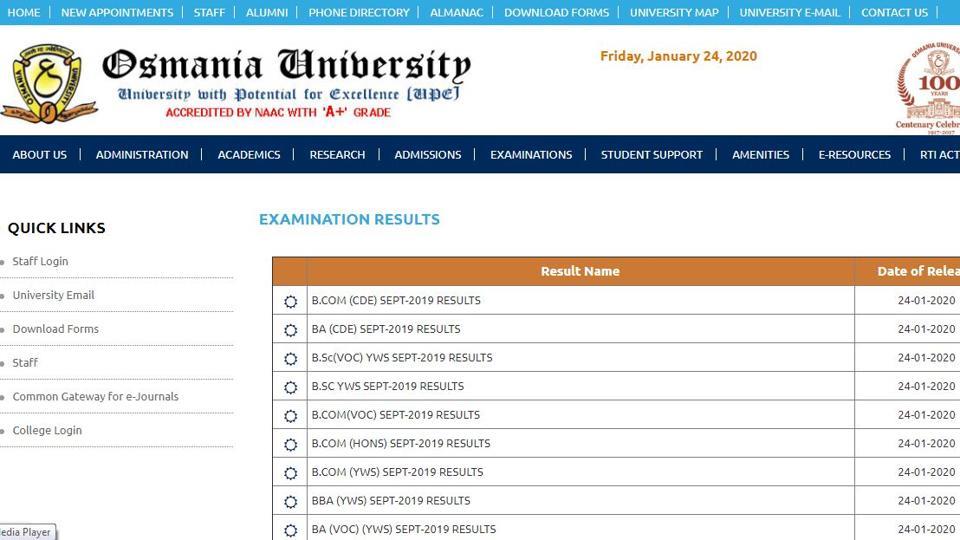The height and width of the screenshot is (540, 960).
Task: Open the ABOUT US menu
Action: [x=40, y=155]
